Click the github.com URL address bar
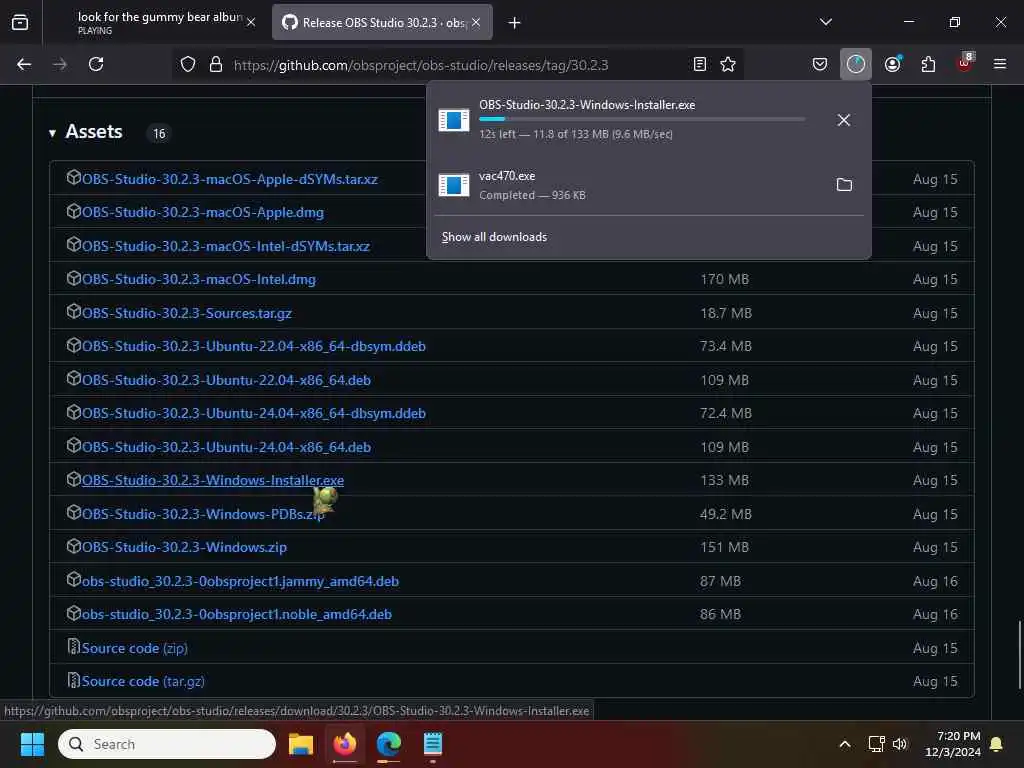Image resolution: width=1024 pixels, height=768 pixels. click(421, 65)
